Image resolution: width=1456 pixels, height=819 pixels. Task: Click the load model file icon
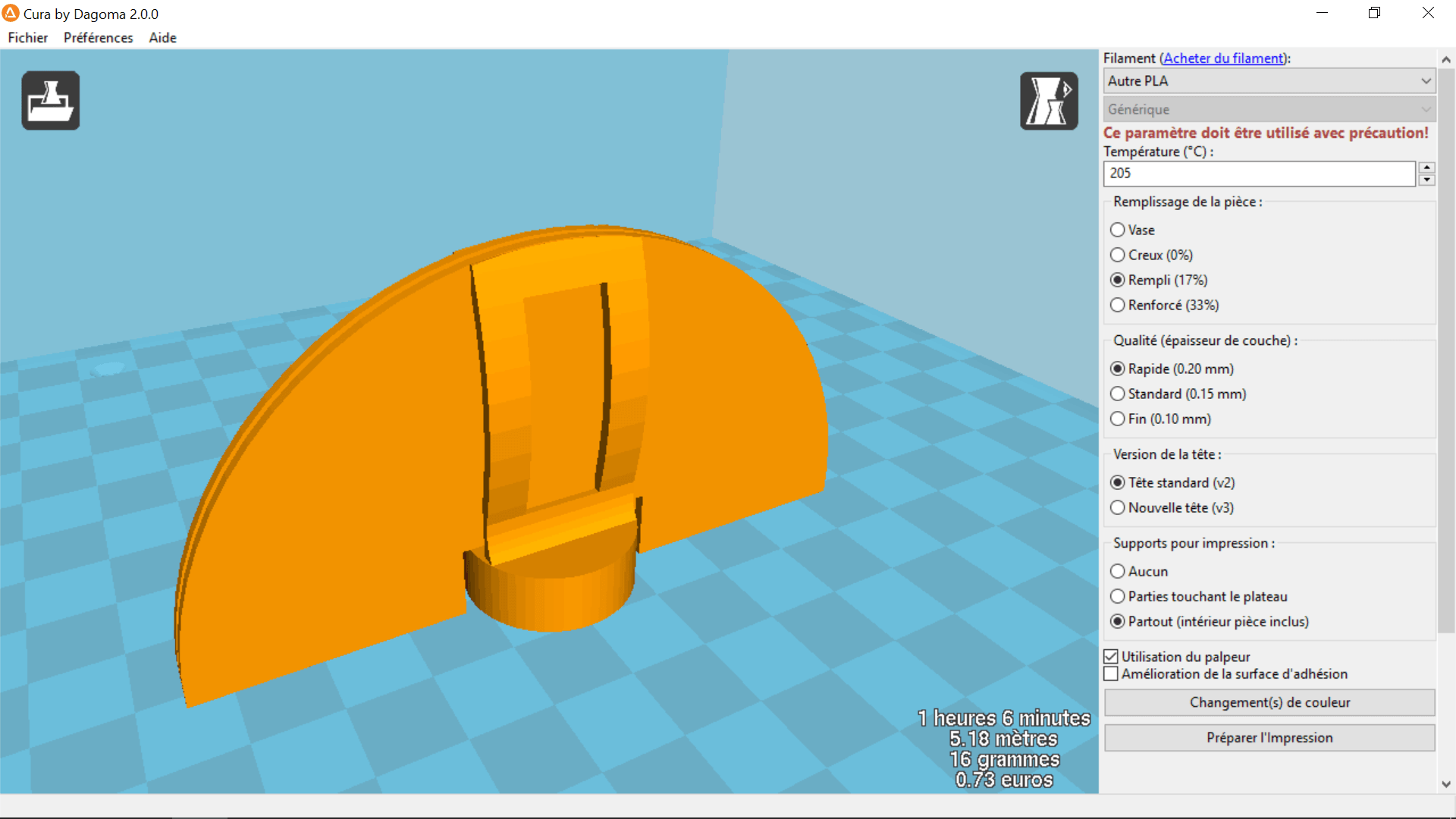pos(51,101)
